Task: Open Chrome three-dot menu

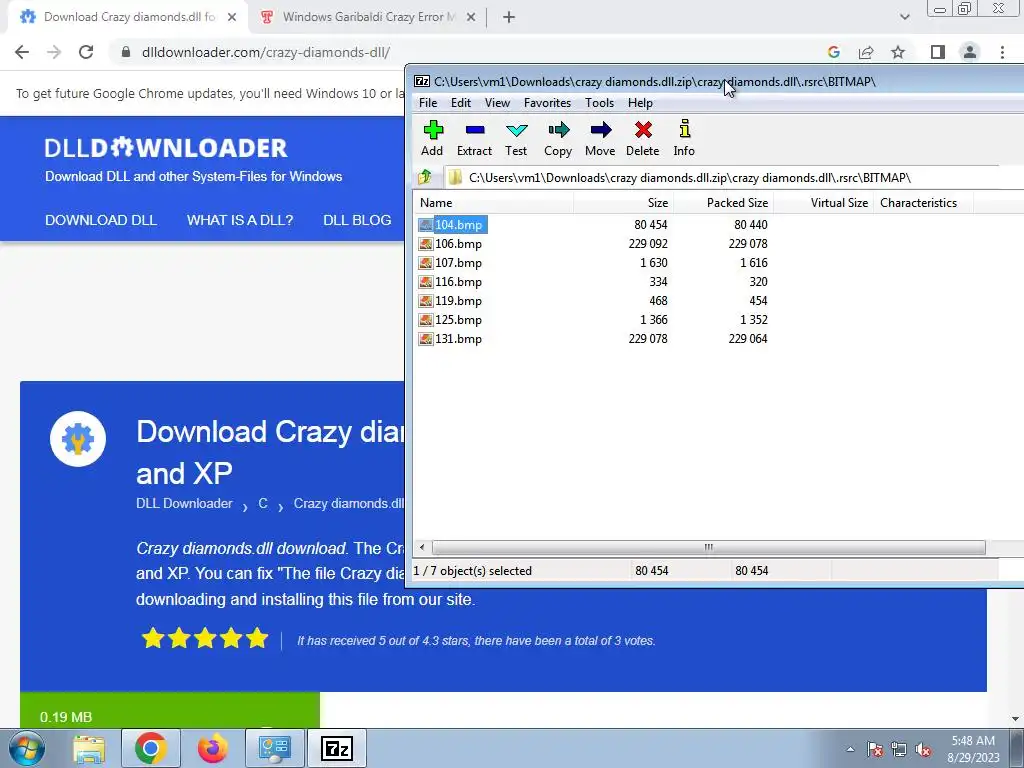Action: [x=1002, y=52]
